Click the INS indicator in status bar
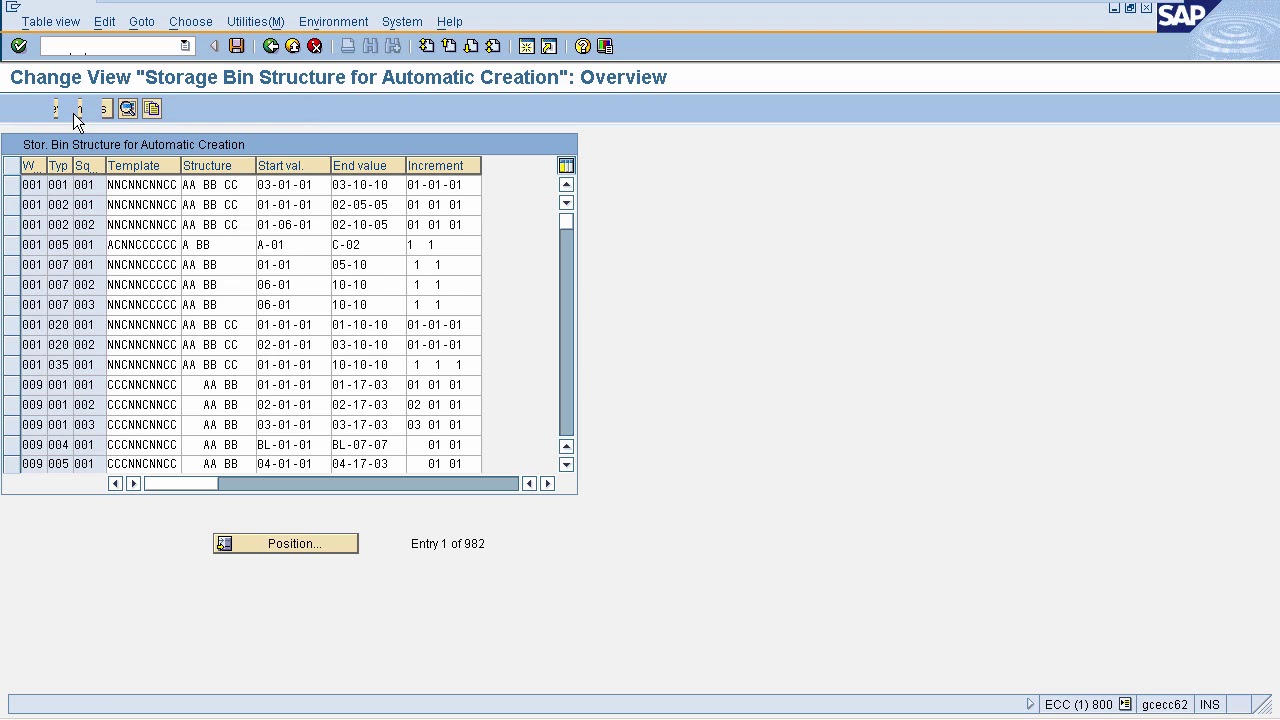The image size is (1280, 720). pos(1209,704)
